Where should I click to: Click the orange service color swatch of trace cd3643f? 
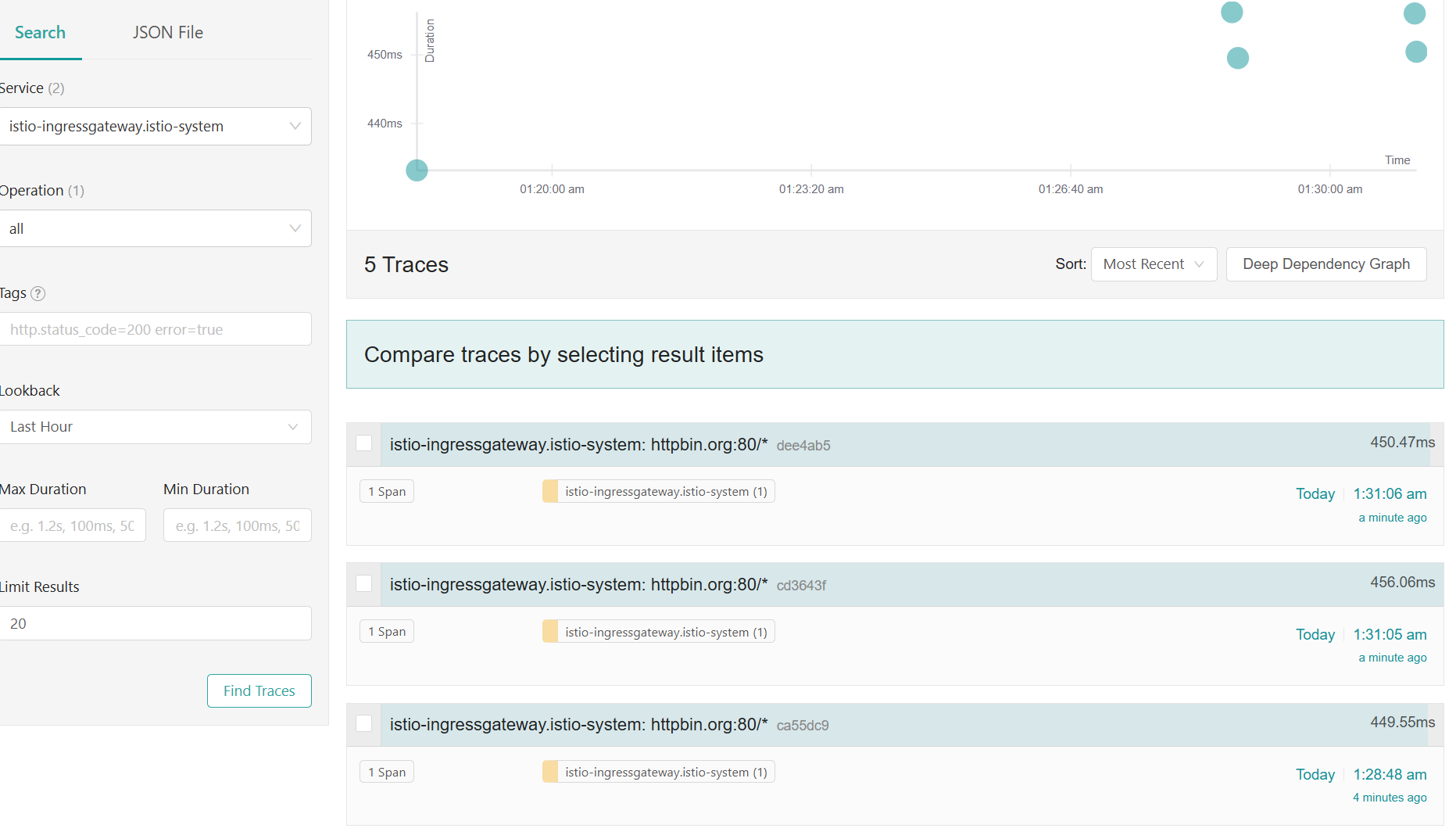coord(550,632)
